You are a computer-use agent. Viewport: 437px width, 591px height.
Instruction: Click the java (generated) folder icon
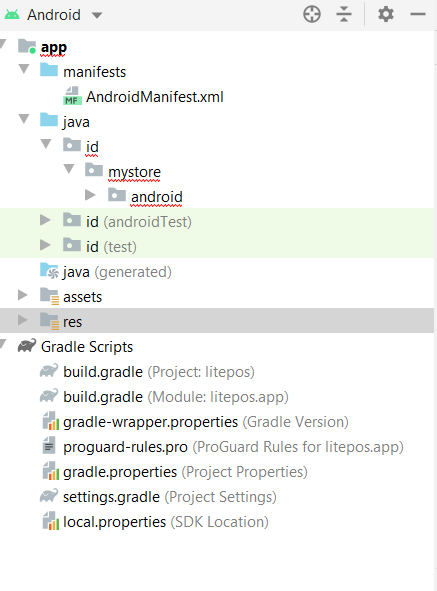pyautogui.click(x=49, y=271)
